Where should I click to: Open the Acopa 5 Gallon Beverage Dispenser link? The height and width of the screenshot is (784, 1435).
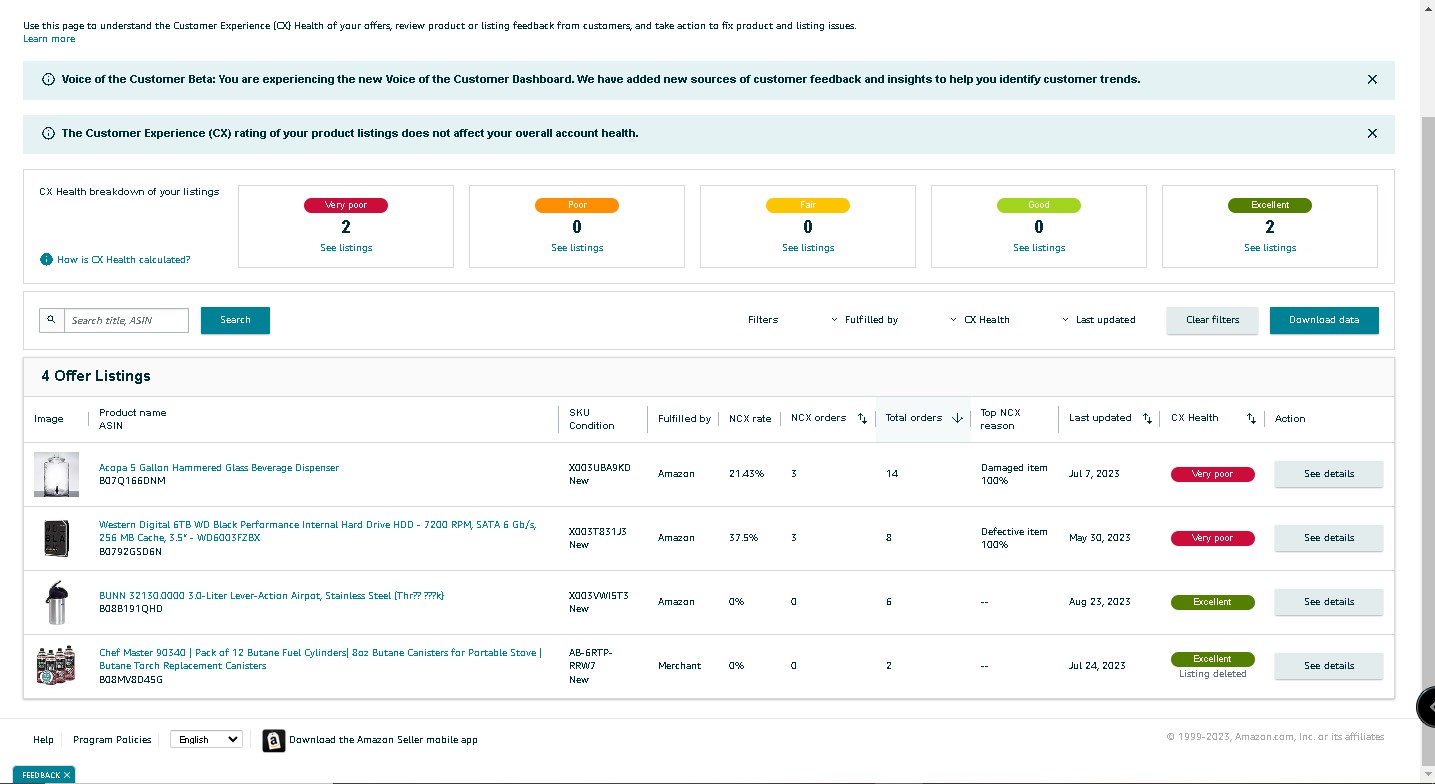(x=219, y=468)
